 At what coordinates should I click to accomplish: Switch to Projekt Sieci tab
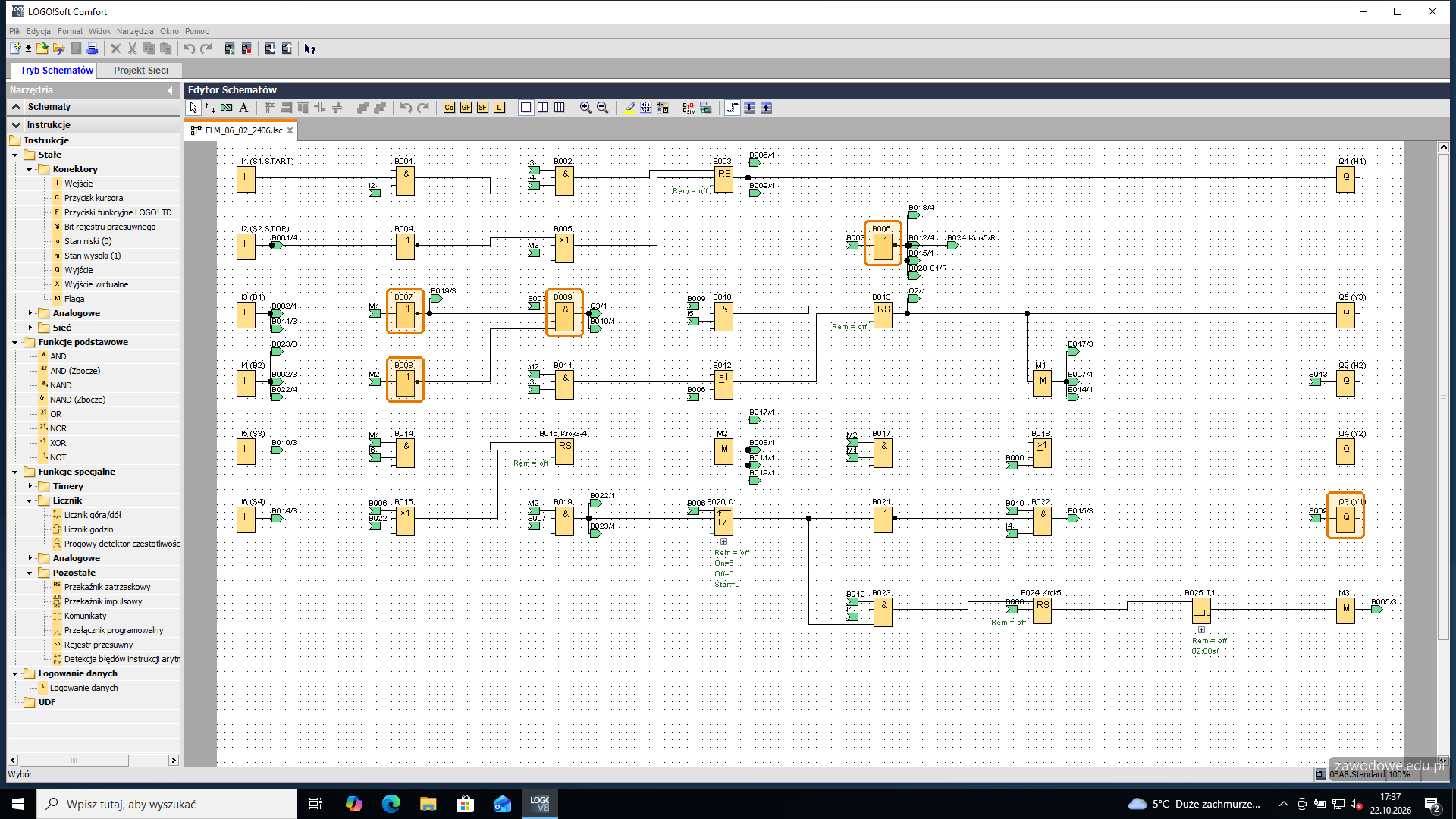141,70
